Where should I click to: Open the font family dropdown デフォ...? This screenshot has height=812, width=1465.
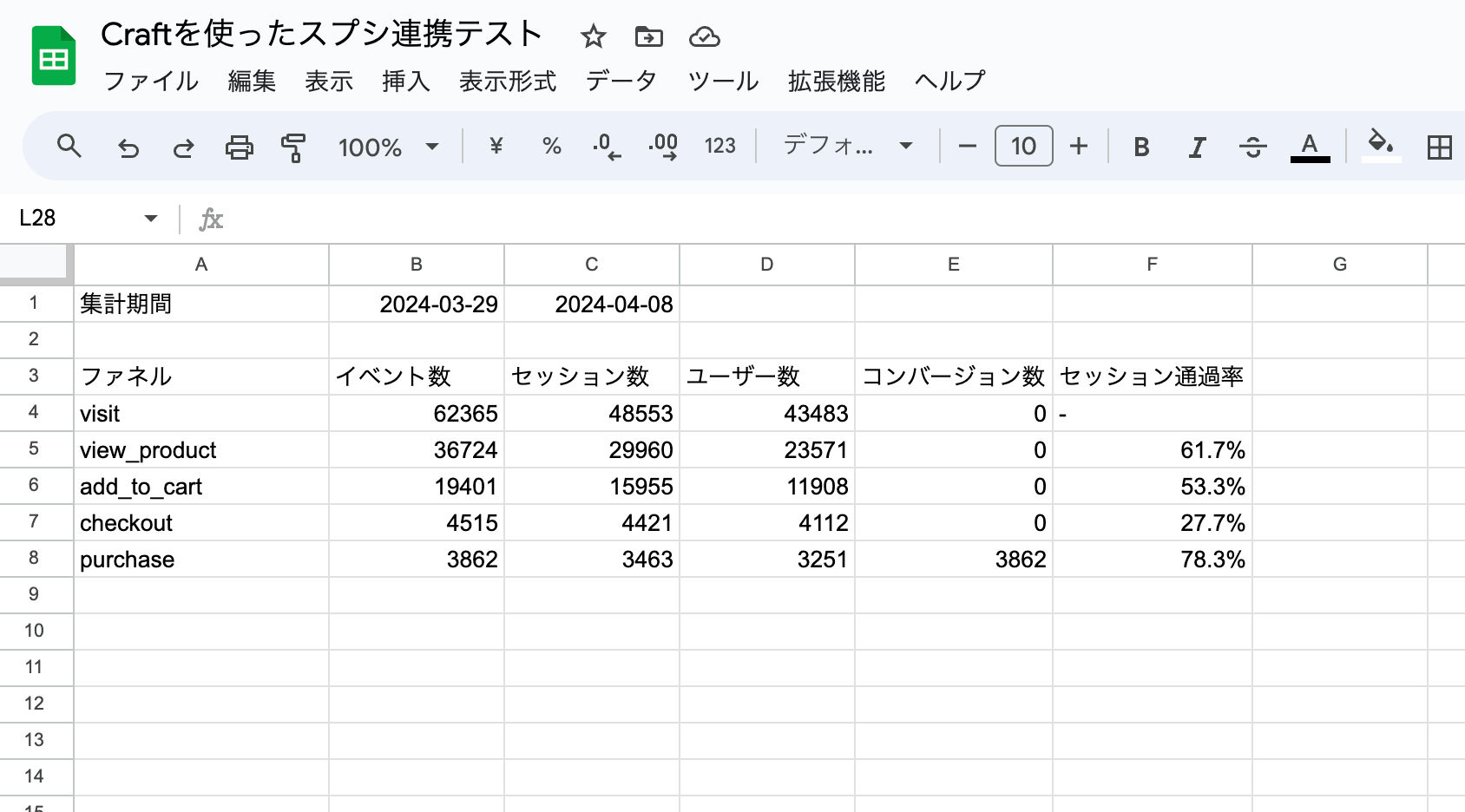tap(848, 146)
